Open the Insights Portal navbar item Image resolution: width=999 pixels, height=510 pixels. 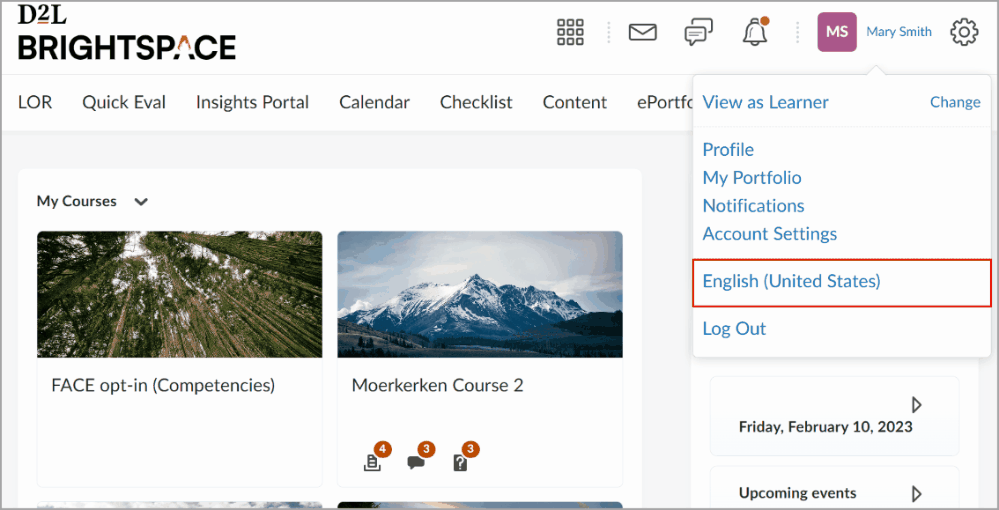[x=252, y=102]
